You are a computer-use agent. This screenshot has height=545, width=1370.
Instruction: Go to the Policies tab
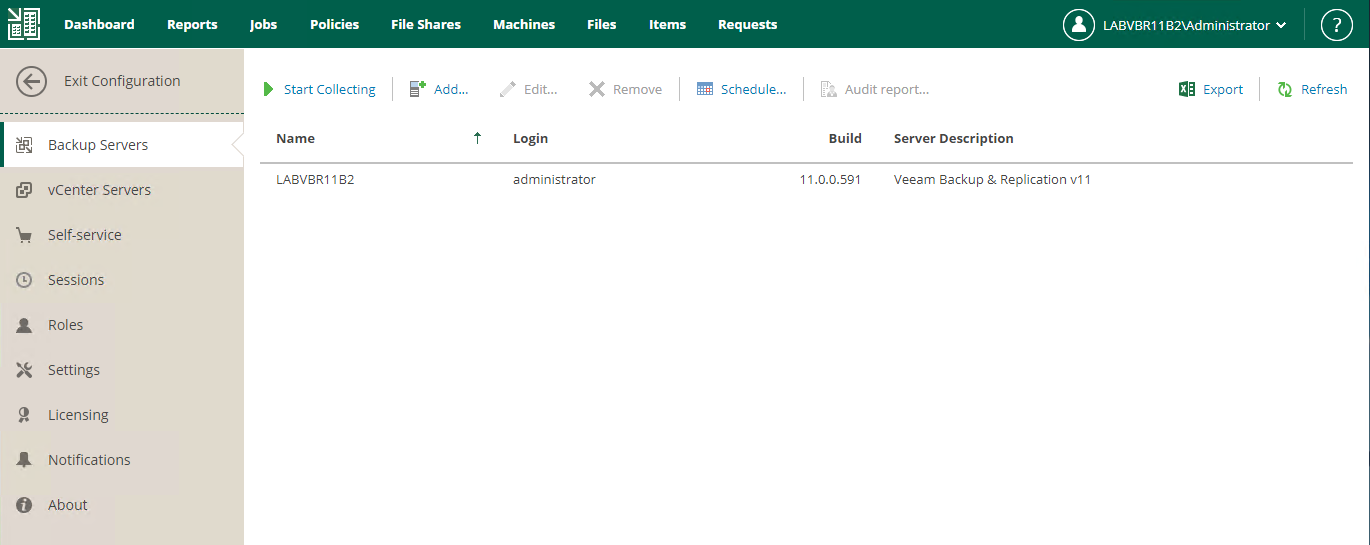[334, 24]
